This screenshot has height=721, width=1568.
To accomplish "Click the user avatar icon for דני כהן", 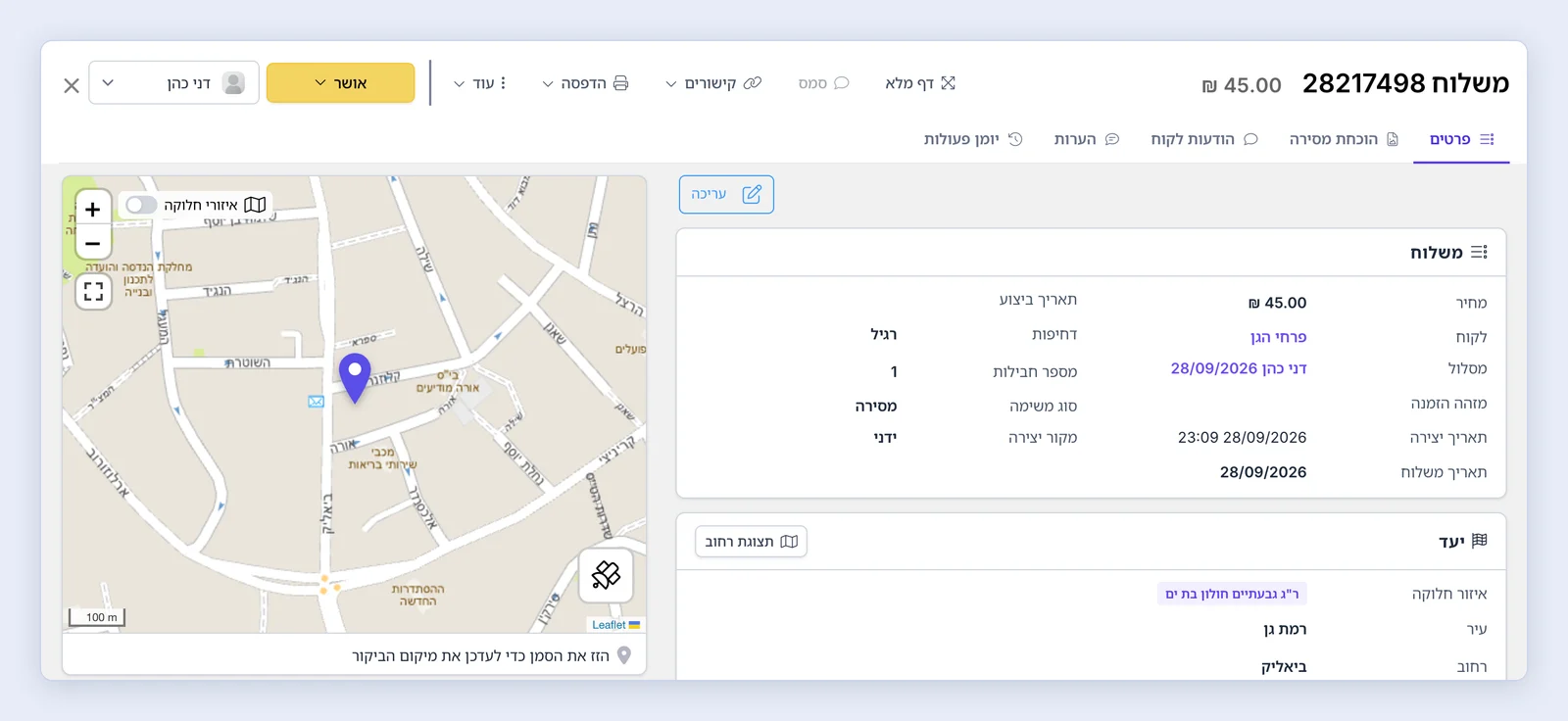I will (233, 83).
